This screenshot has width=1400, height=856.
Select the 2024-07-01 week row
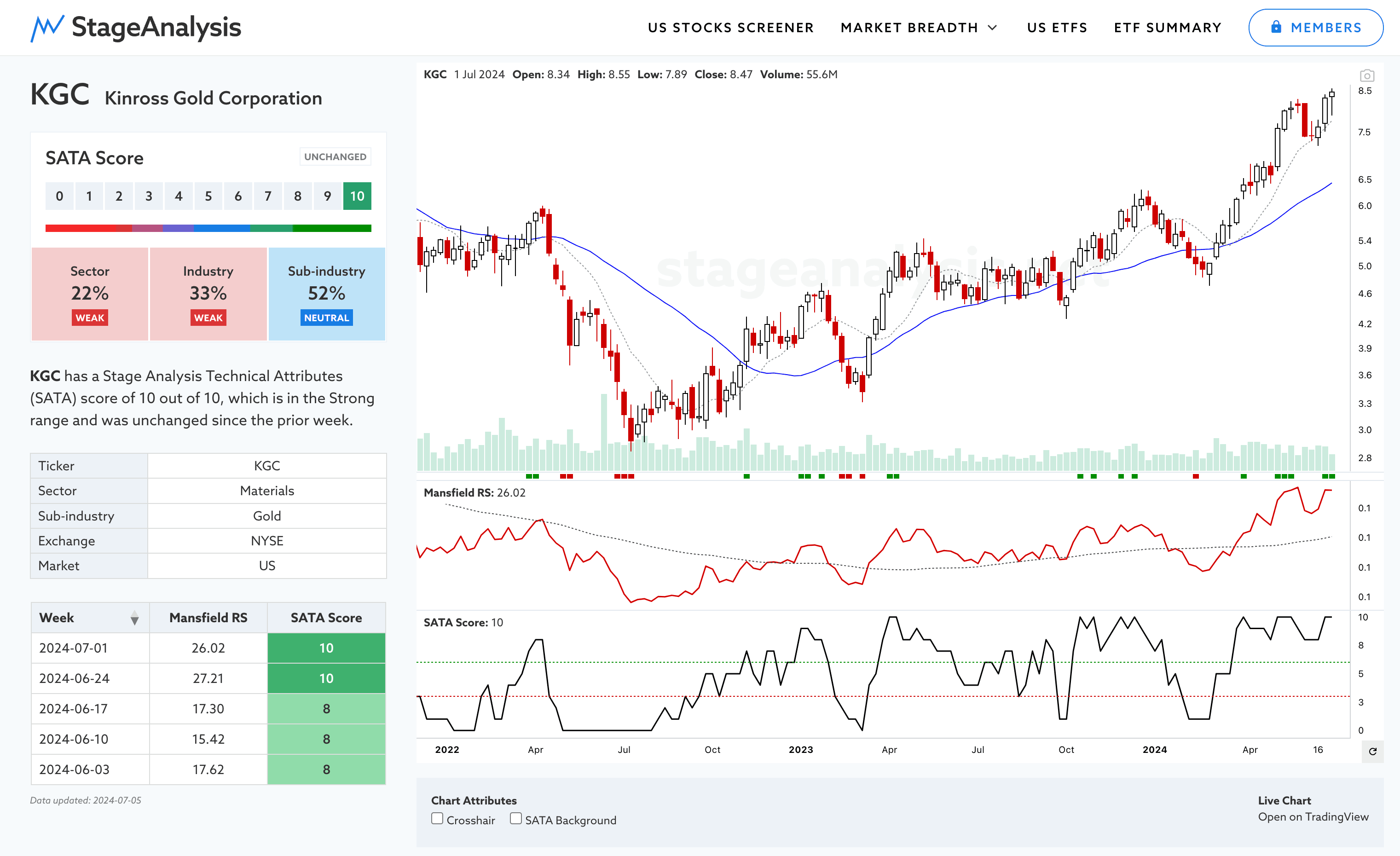[208, 648]
